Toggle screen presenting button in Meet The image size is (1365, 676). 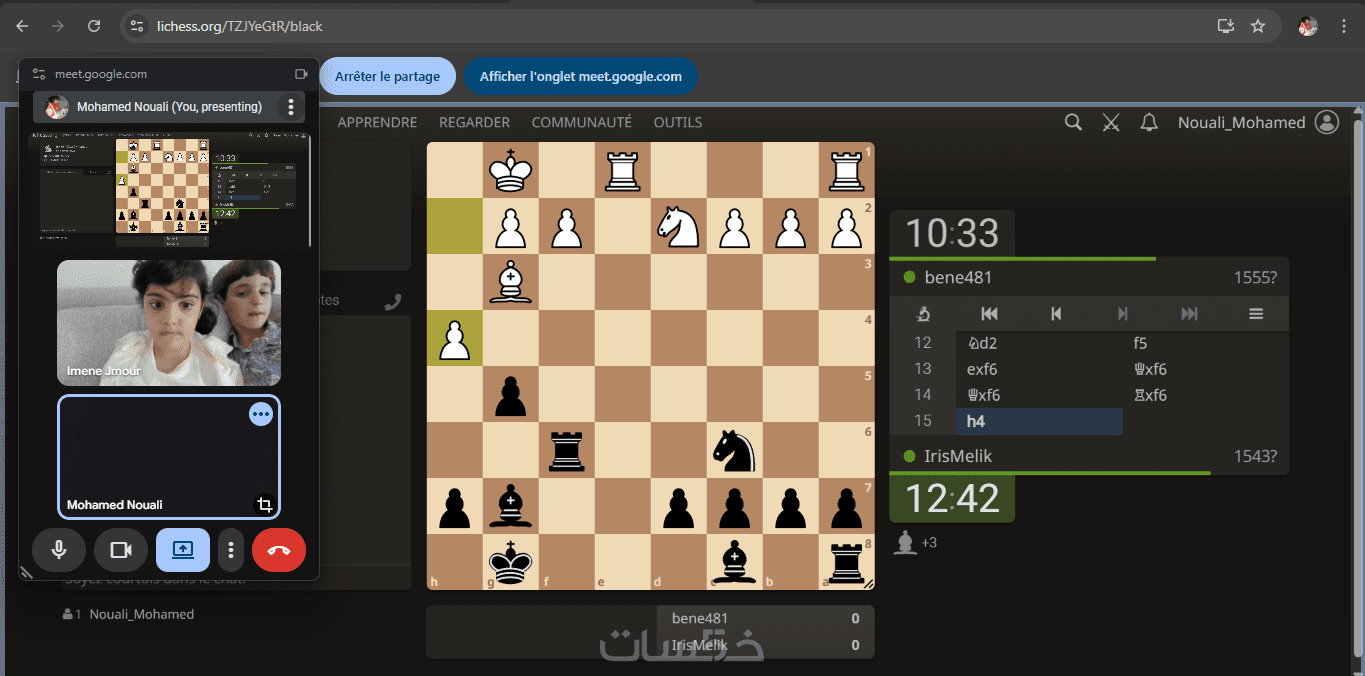pyautogui.click(x=183, y=550)
